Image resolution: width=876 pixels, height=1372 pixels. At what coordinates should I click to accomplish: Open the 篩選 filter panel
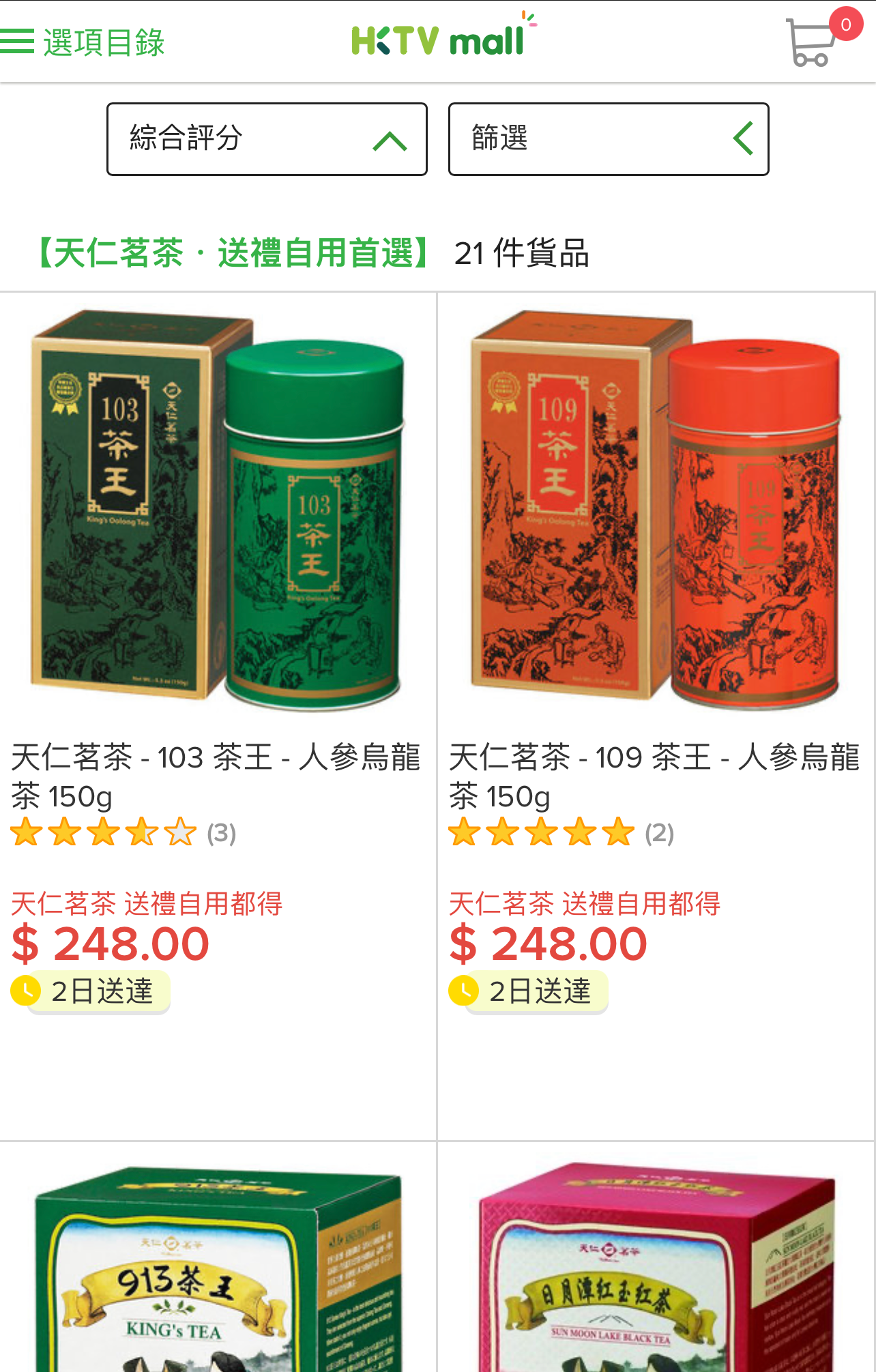click(609, 139)
